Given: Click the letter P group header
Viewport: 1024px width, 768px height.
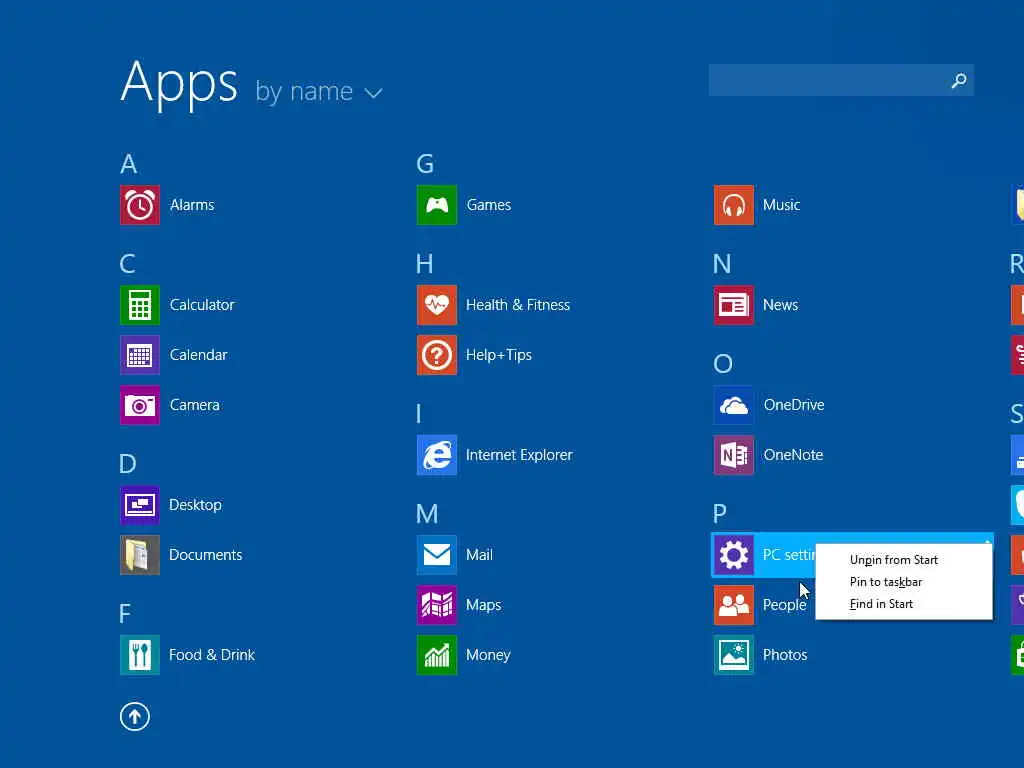Looking at the screenshot, I should point(720,514).
